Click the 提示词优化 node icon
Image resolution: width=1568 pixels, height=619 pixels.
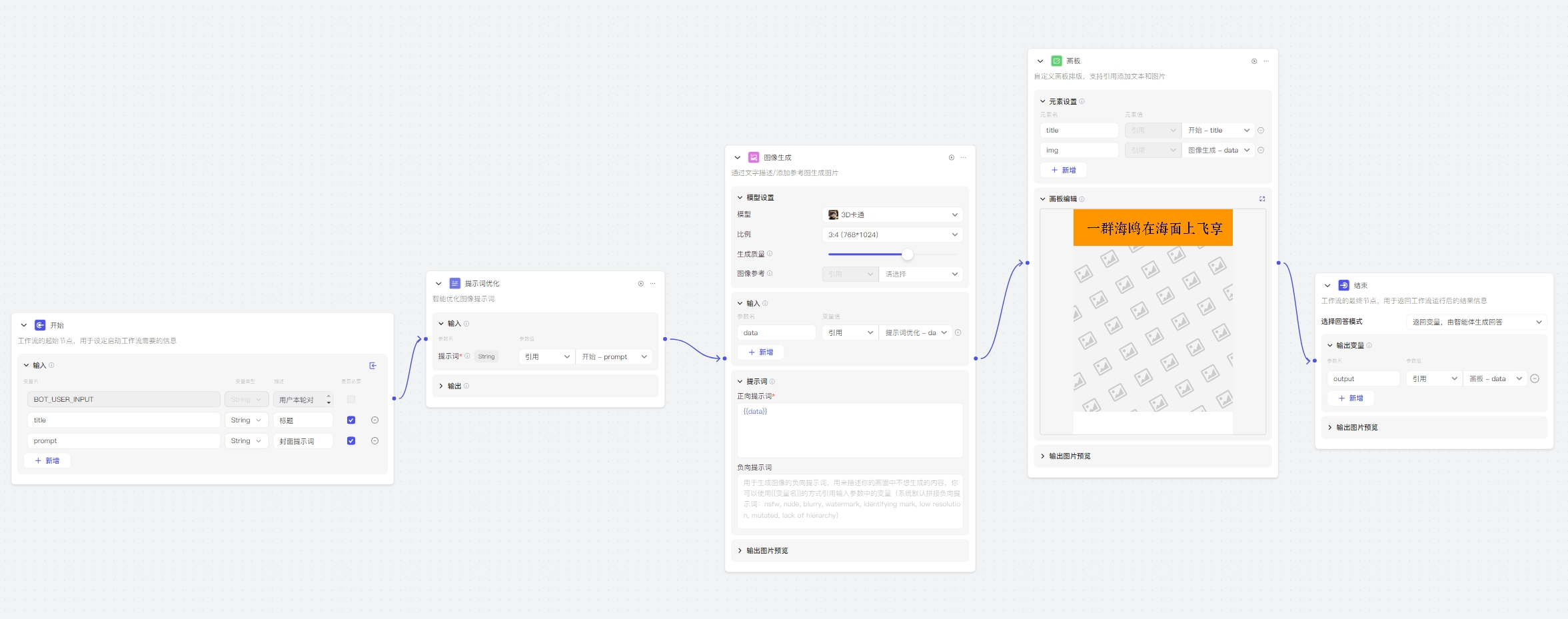point(455,283)
